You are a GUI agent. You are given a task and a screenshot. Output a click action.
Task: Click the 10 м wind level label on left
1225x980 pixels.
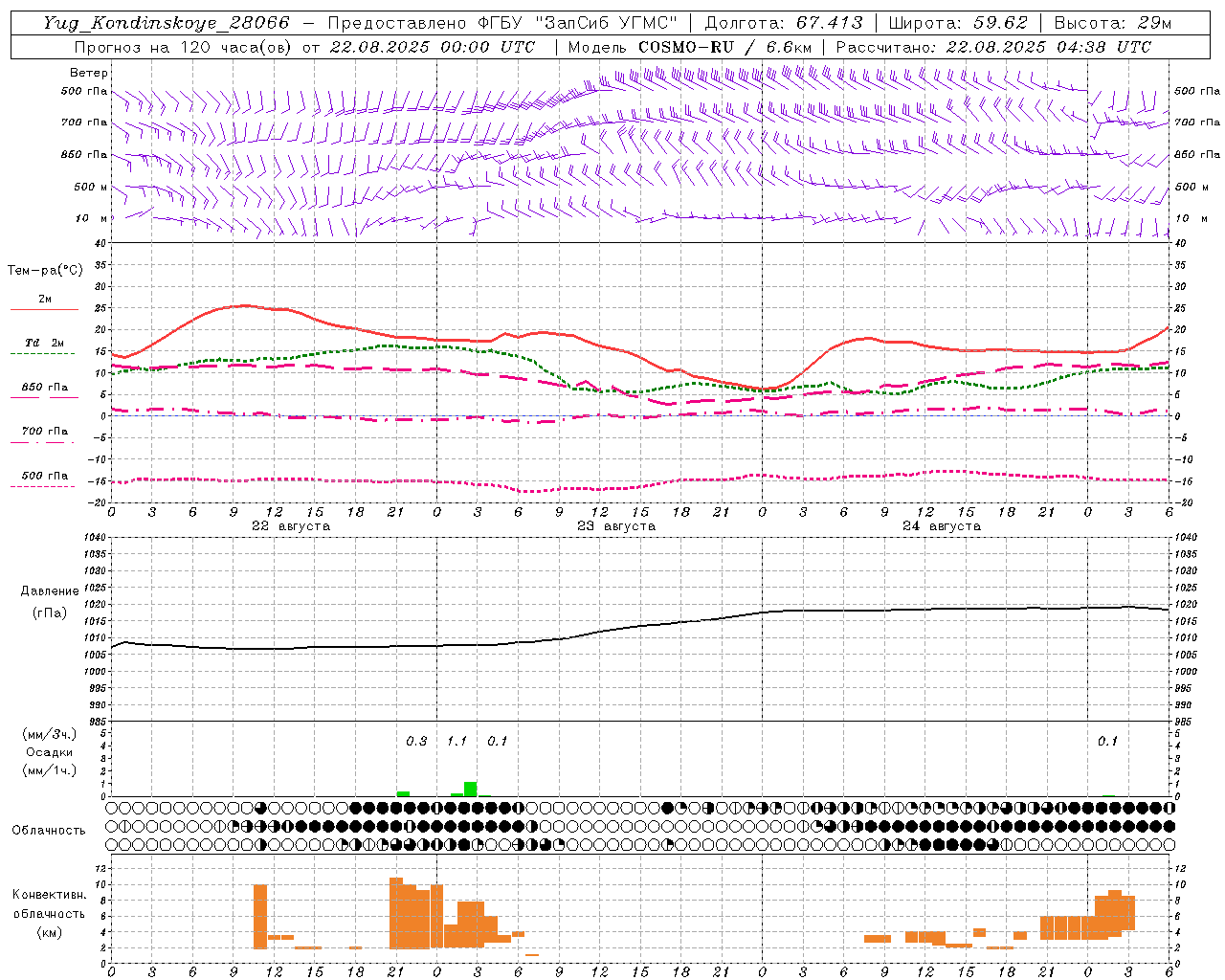[92, 218]
